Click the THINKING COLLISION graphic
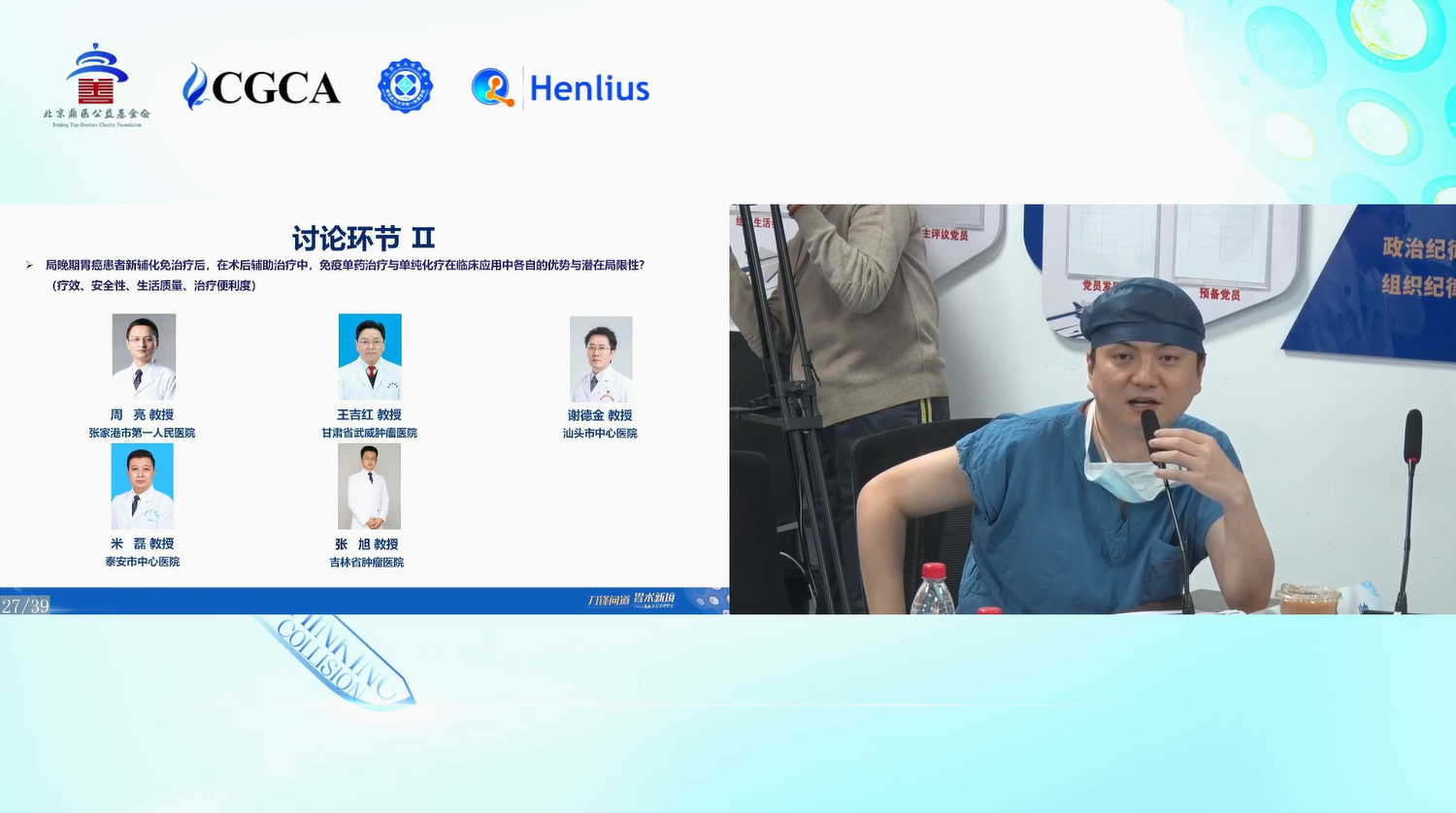Viewport: 1456px width, 813px height. pos(335,660)
